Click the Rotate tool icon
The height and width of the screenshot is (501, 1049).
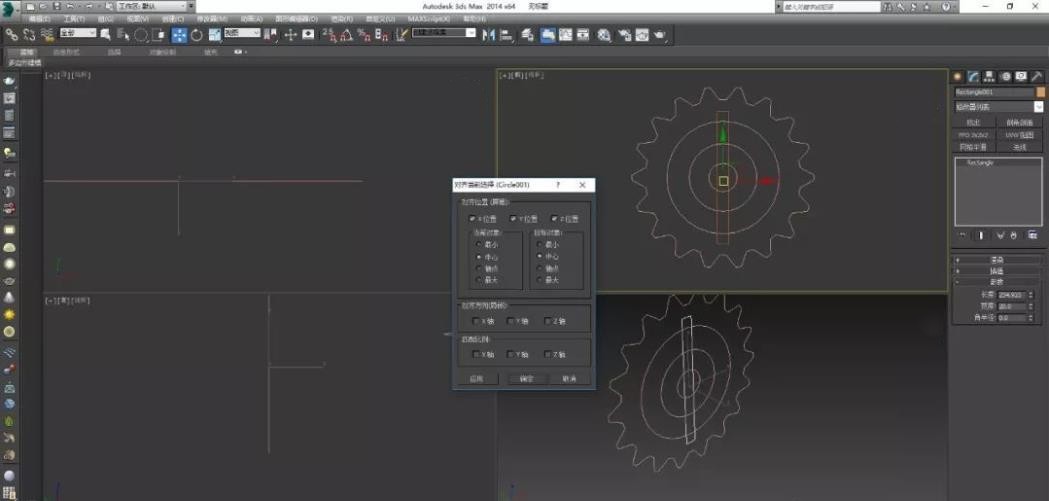197,35
